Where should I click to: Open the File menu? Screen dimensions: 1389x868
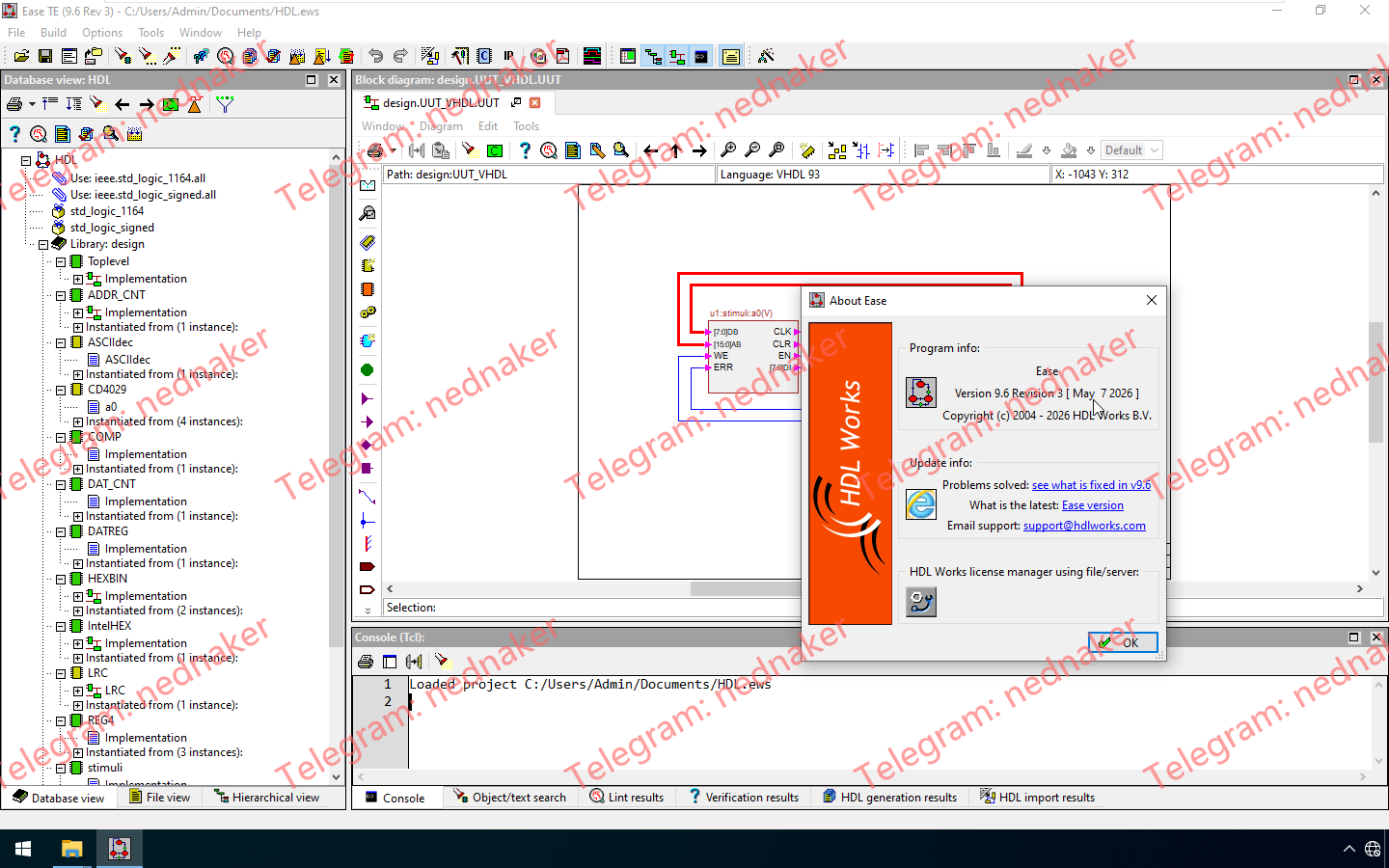click(x=16, y=33)
